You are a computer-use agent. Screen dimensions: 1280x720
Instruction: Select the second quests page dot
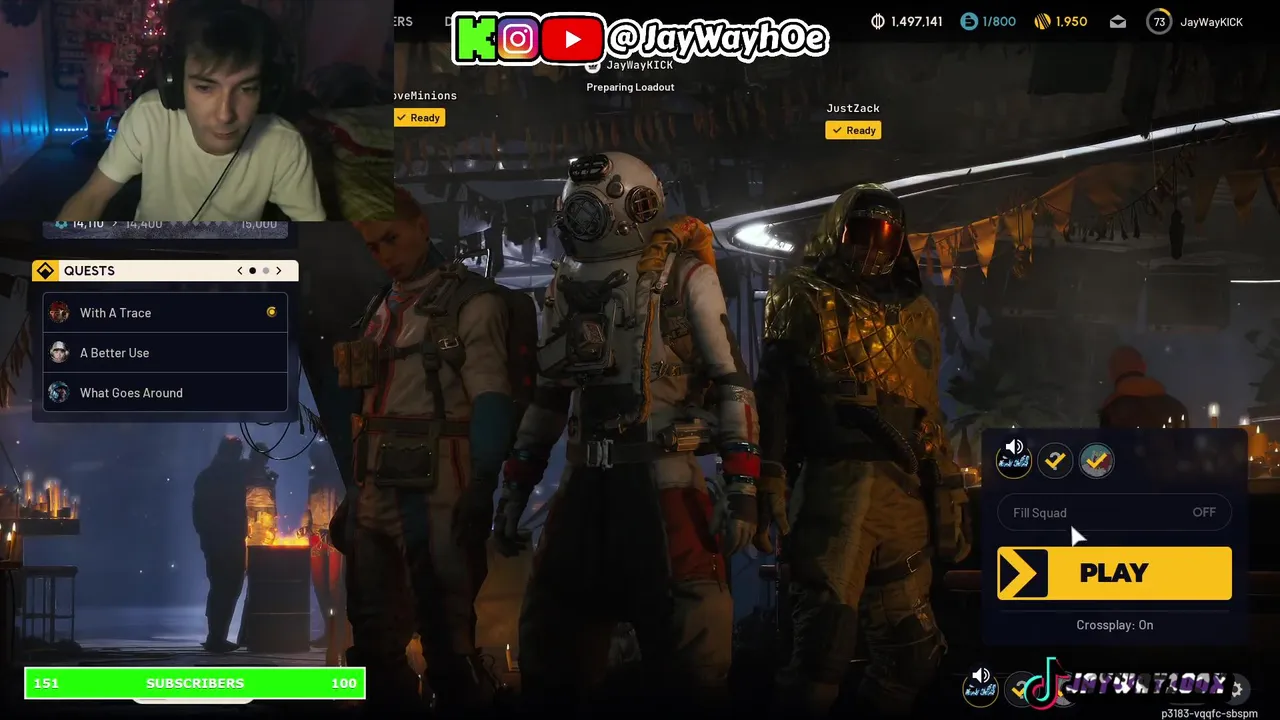coord(265,271)
